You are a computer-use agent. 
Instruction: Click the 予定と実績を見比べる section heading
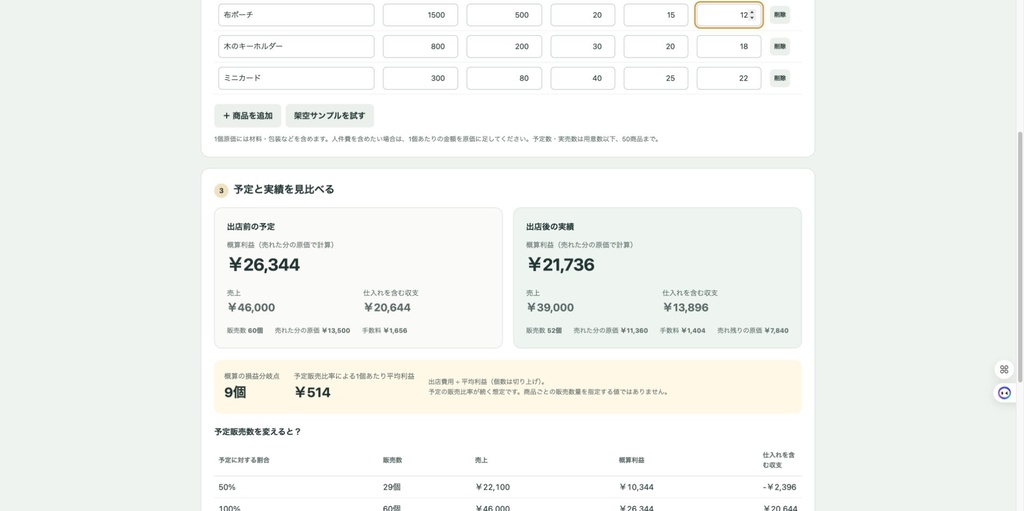point(284,190)
